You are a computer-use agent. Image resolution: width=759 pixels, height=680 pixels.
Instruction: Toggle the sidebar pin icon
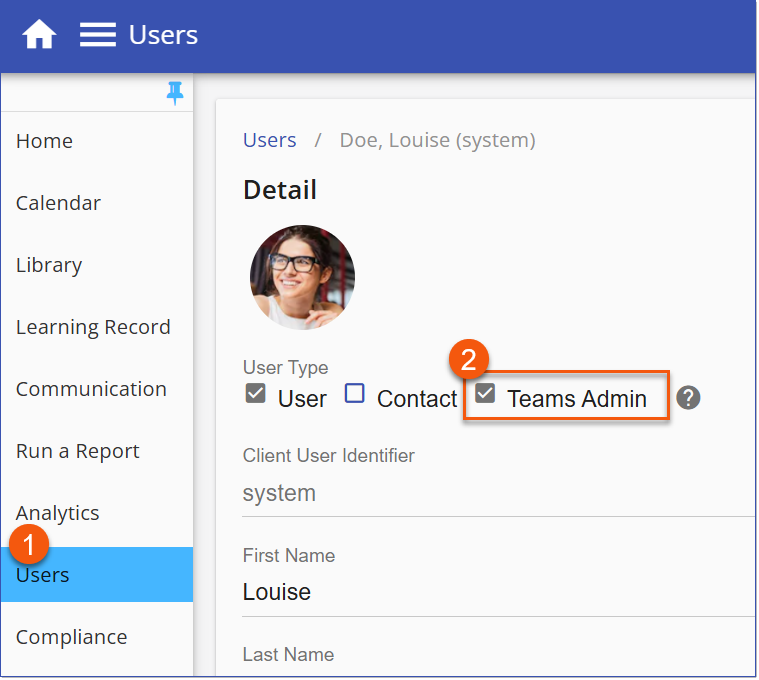[x=175, y=93]
